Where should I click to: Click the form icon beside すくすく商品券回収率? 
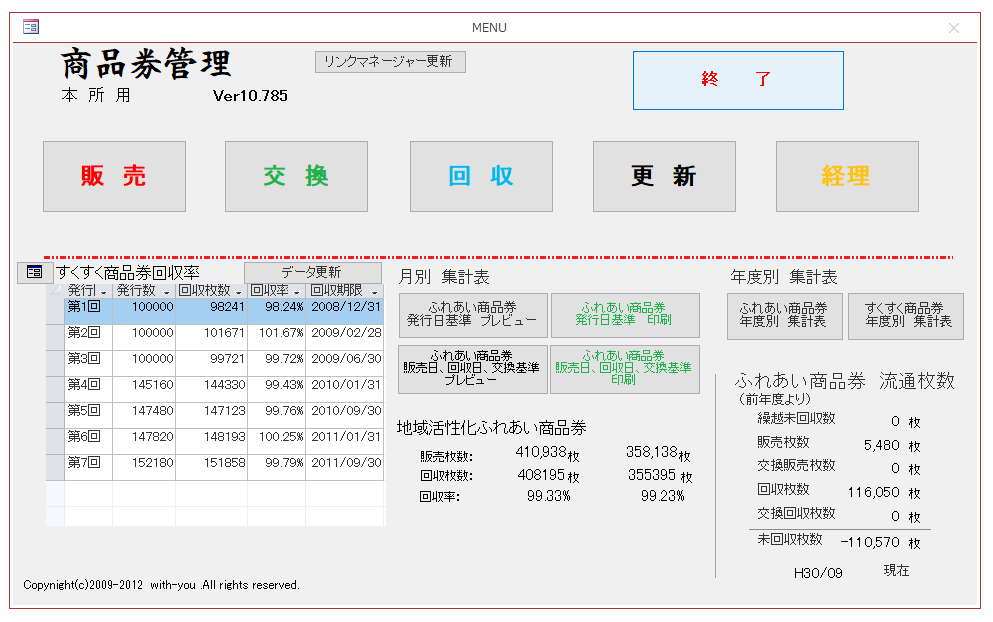(x=34, y=272)
